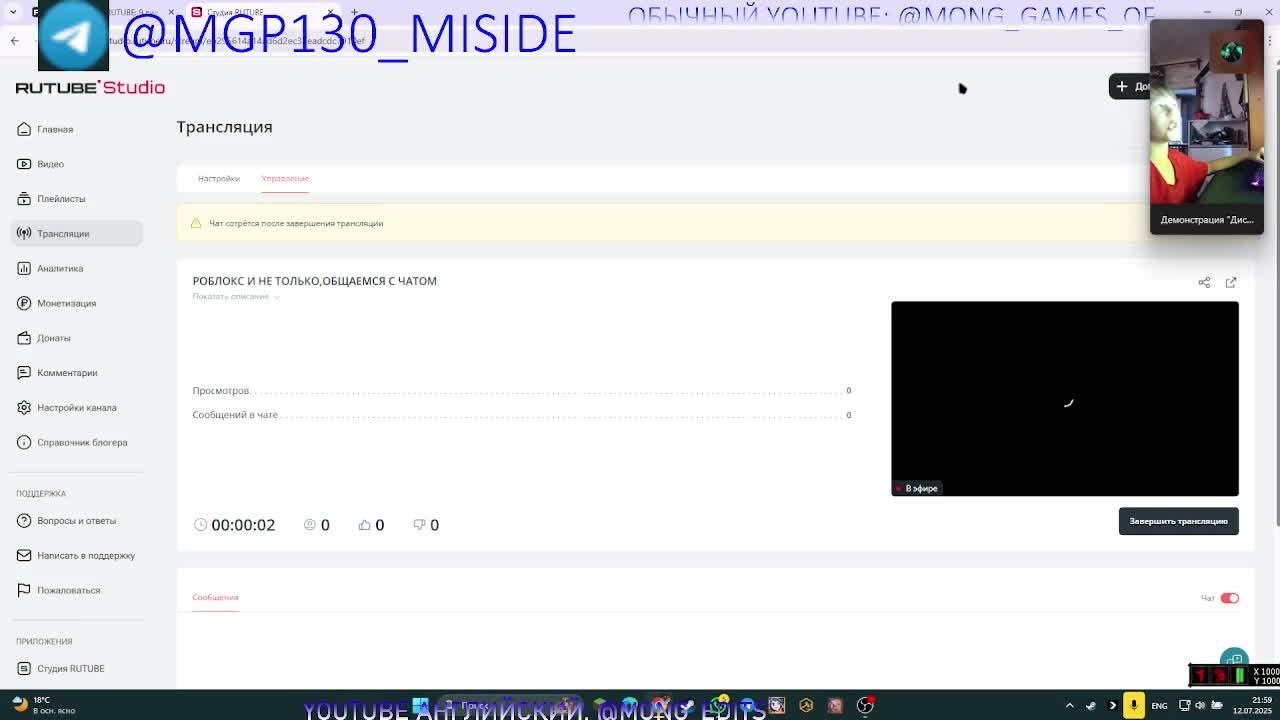This screenshot has width=1280, height=720.
Task: Click the Монетизация icon
Action: (24, 303)
